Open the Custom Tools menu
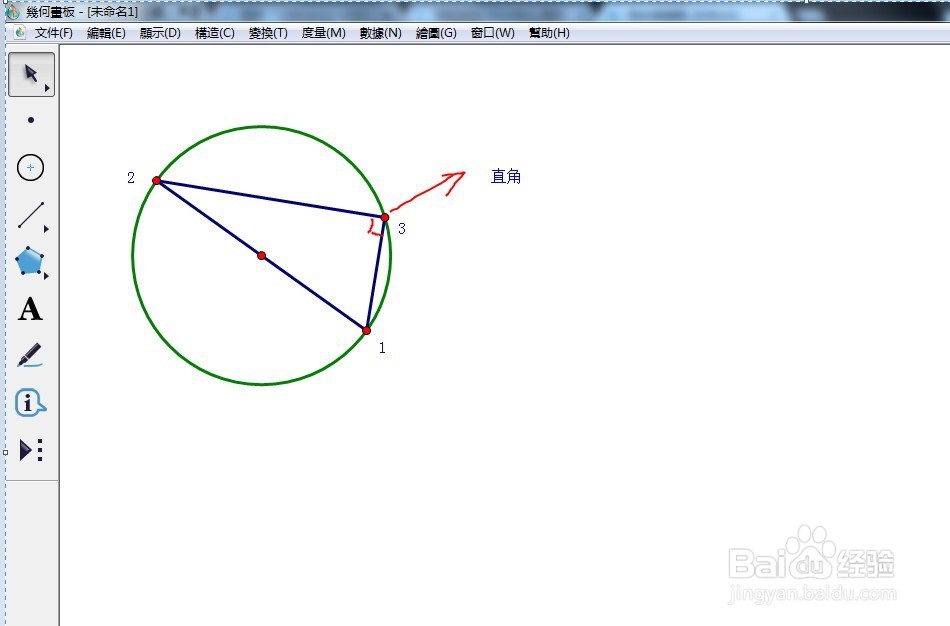The width and height of the screenshot is (950, 626). click(x=31, y=450)
